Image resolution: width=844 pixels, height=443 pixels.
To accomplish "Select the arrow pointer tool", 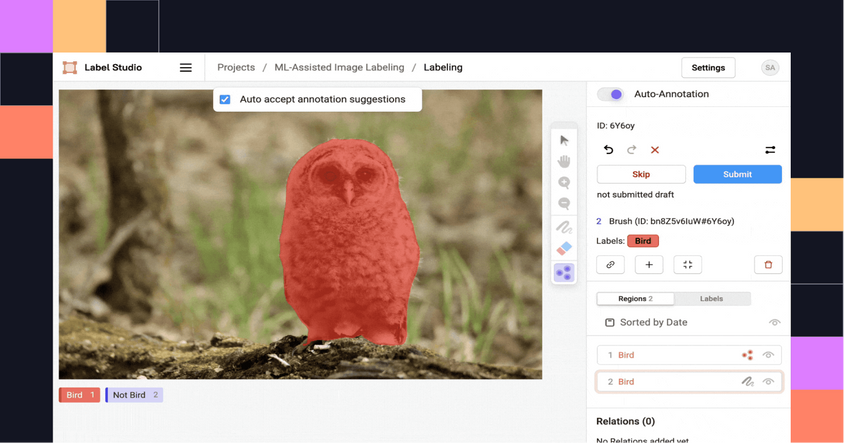I will coord(564,140).
